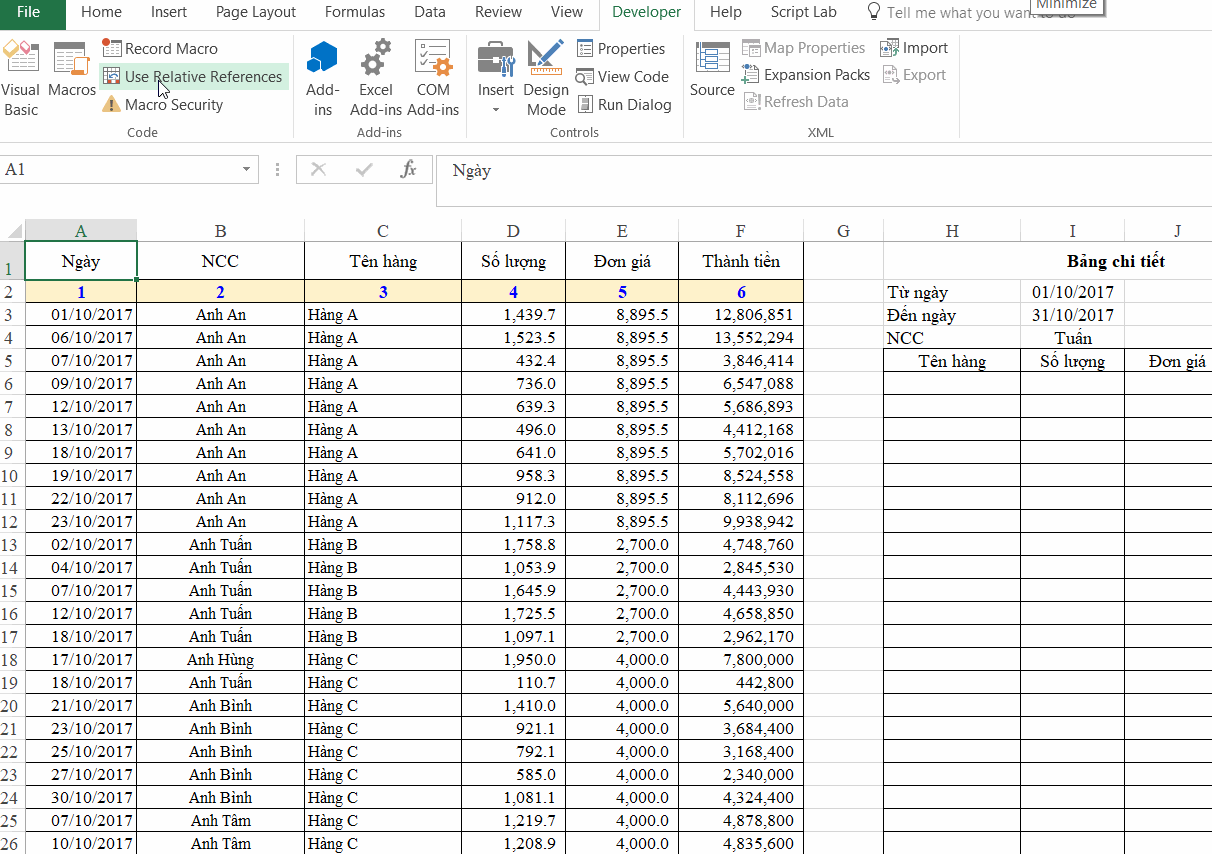The width and height of the screenshot is (1212, 854).
Task: Click the cell showing 09/10/2017
Action: (81, 384)
